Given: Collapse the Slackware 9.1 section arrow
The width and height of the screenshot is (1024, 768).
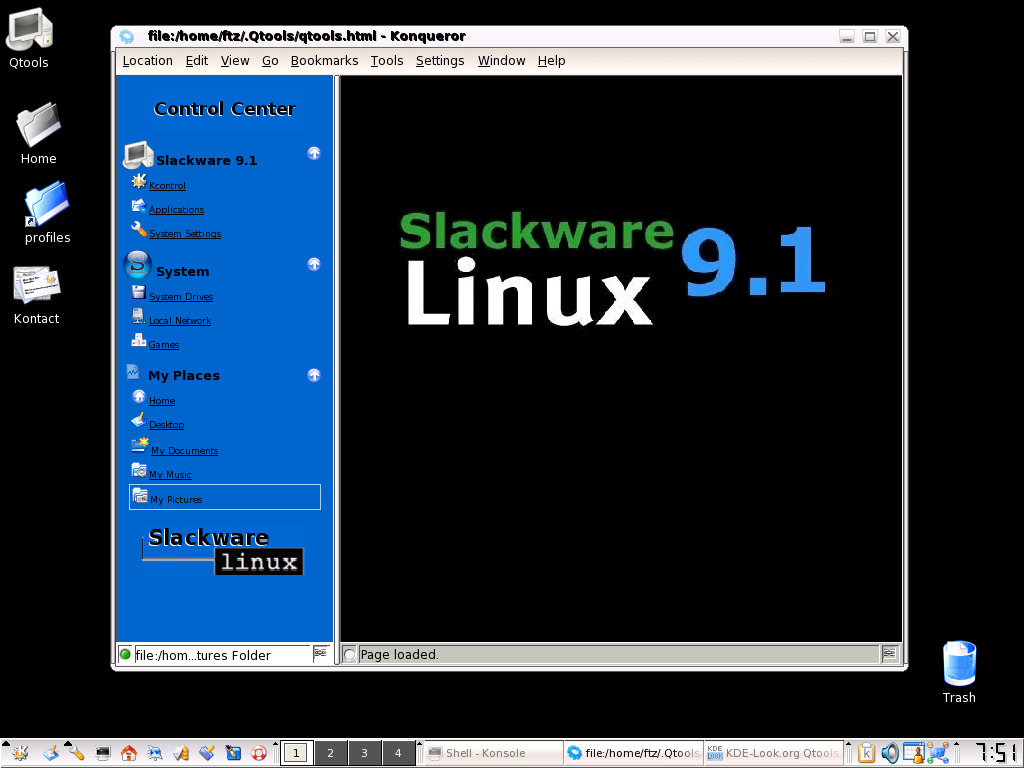Looking at the screenshot, I should pyautogui.click(x=314, y=153).
